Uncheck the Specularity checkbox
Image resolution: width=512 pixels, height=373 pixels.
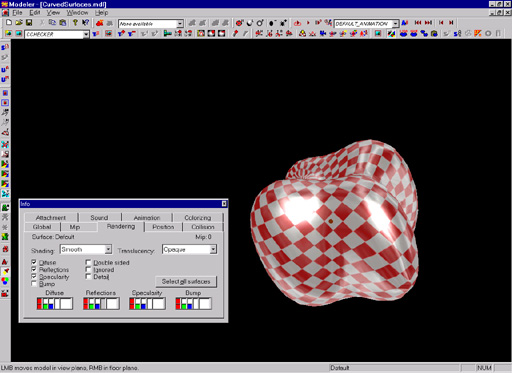coord(34,276)
